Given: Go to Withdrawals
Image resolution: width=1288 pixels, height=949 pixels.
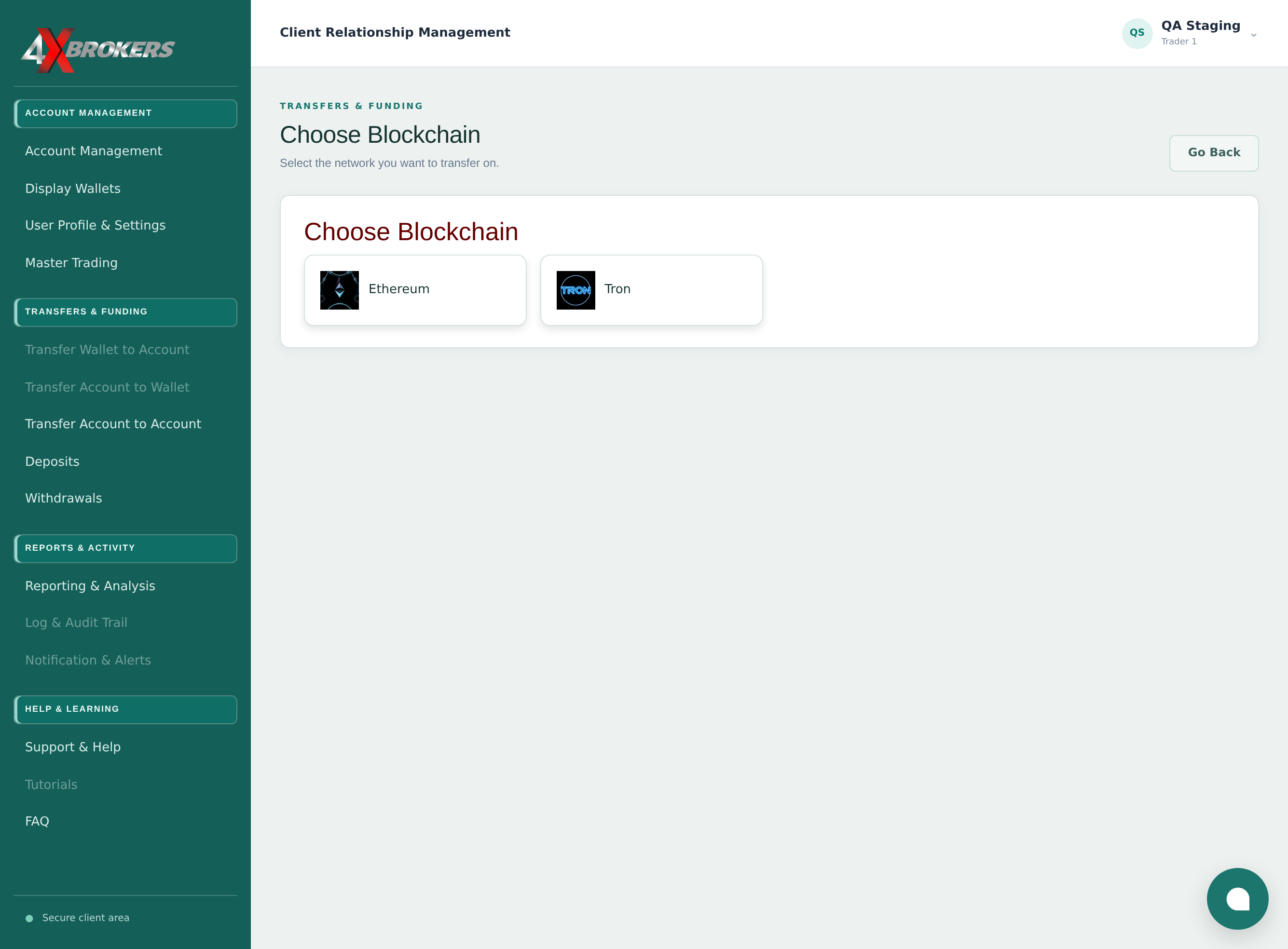Looking at the screenshot, I should click(64, 498).
